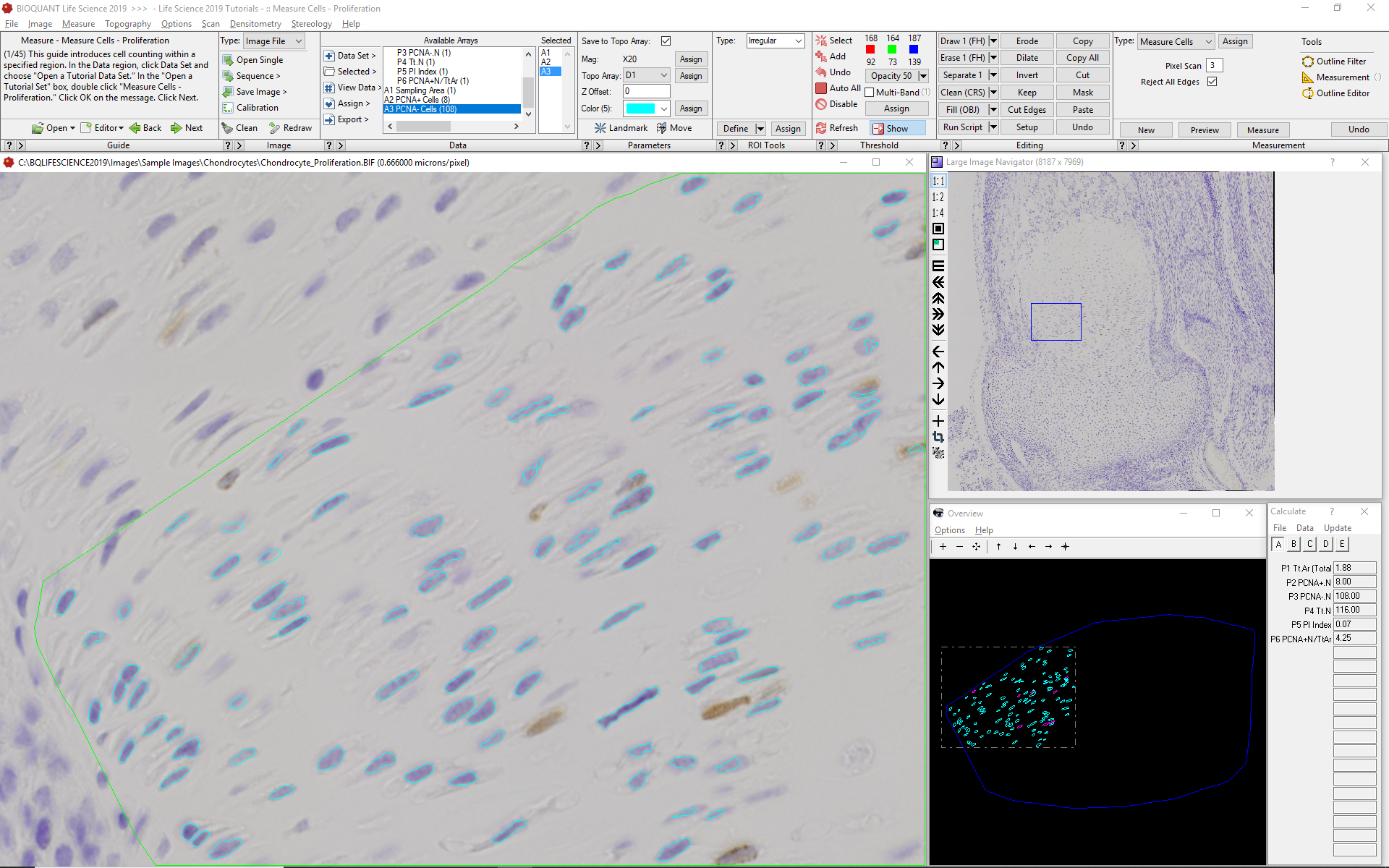Uncheck Reject All Edges
This screenshot has width=1389, height=868.
tap(1212, 82)
